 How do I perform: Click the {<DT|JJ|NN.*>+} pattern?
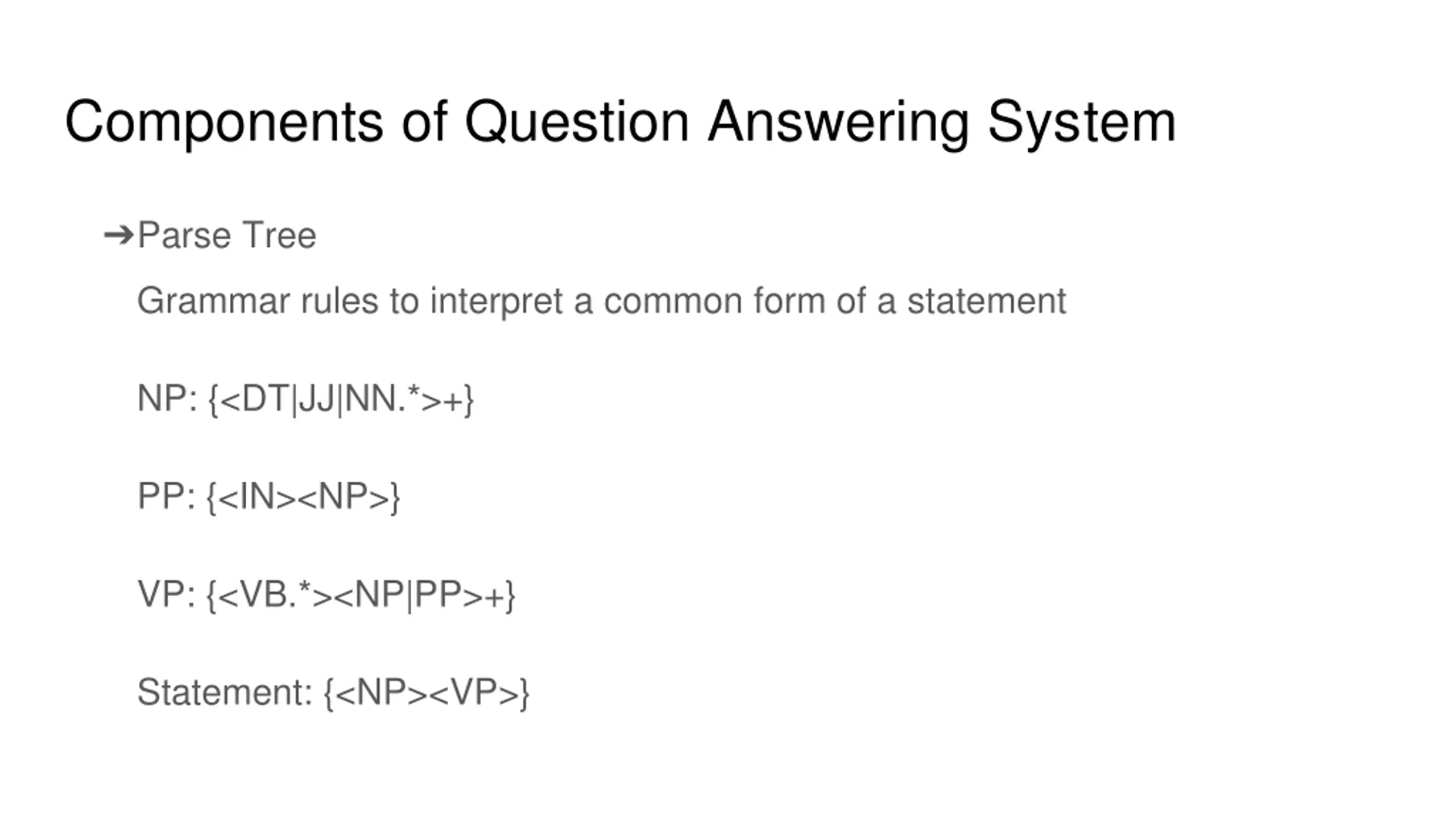pos(341,400)
